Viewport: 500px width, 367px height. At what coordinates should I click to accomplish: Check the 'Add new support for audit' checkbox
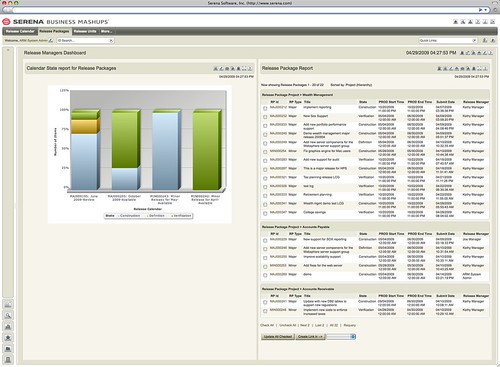coord(265,161)
